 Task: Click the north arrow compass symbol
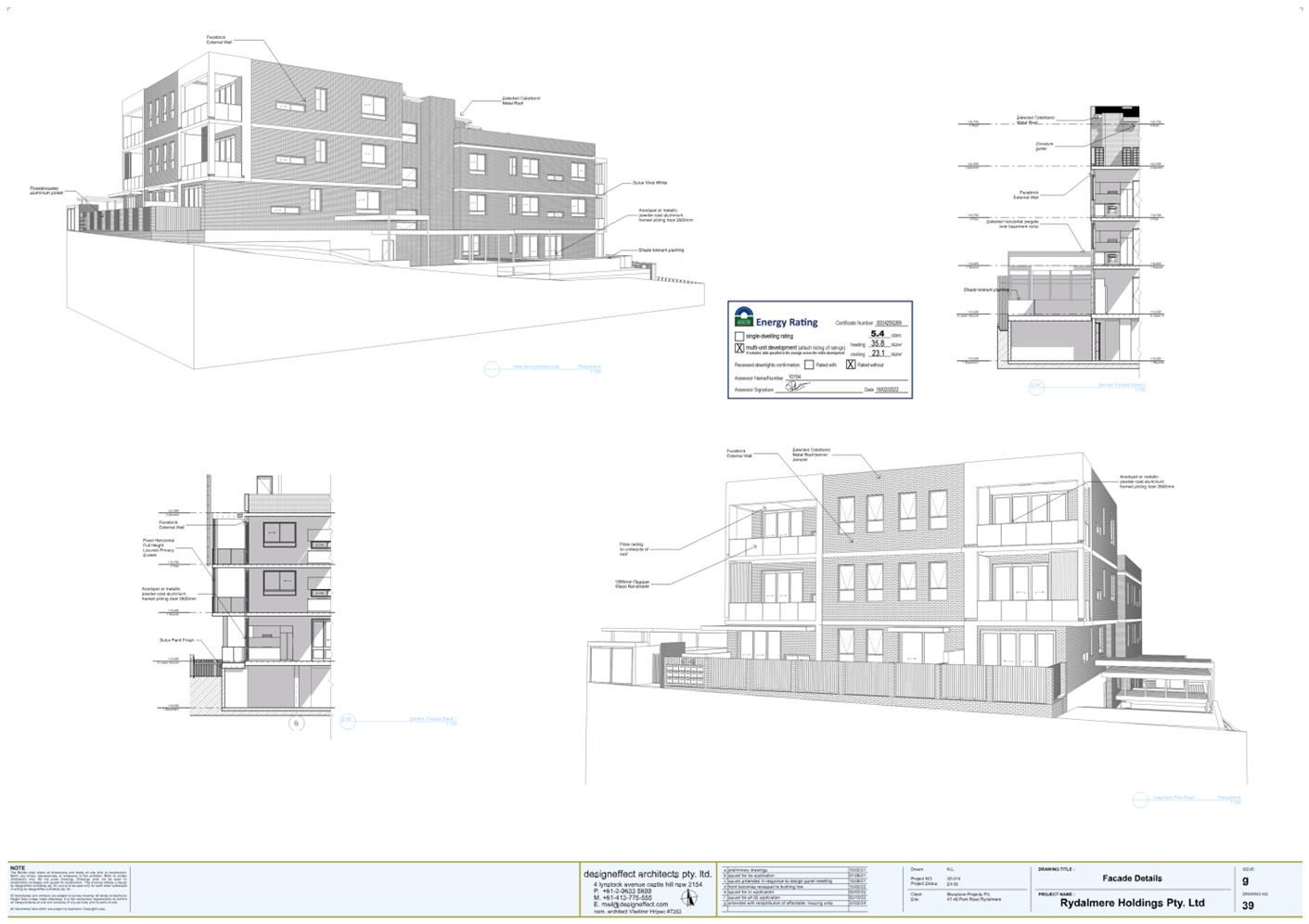coord(687,899)
